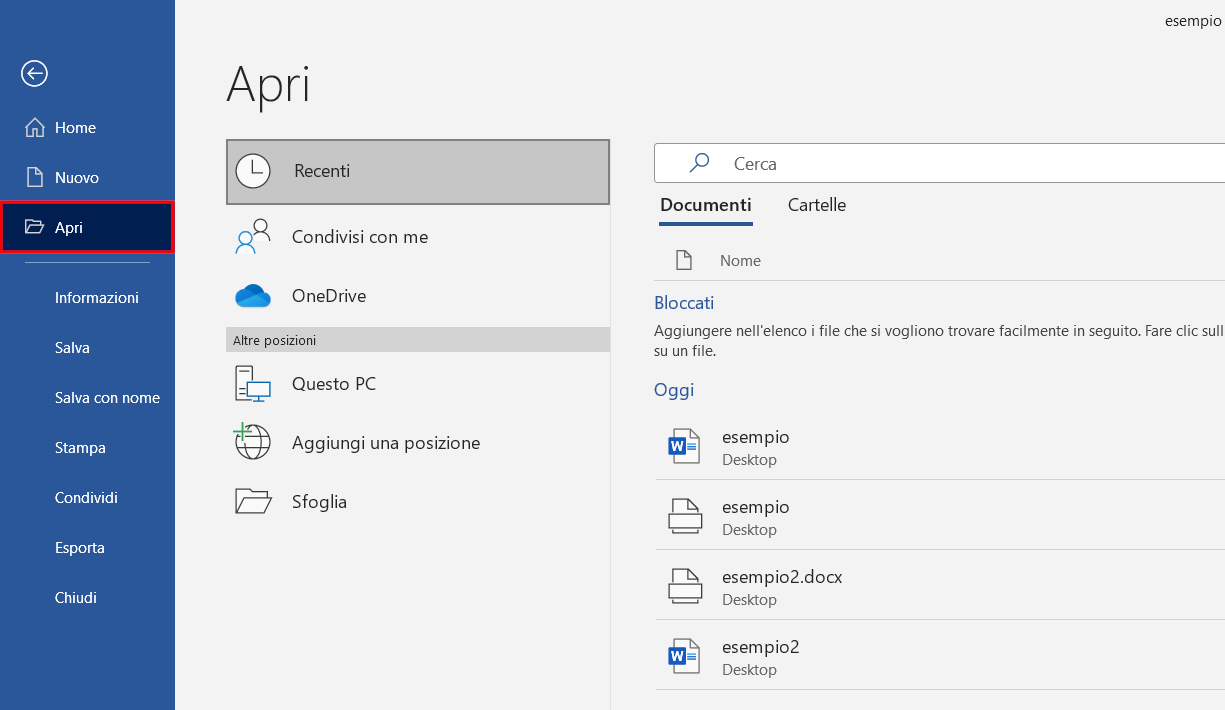
Task: Click the Word icon of esempio
Action: coord(684,445)
